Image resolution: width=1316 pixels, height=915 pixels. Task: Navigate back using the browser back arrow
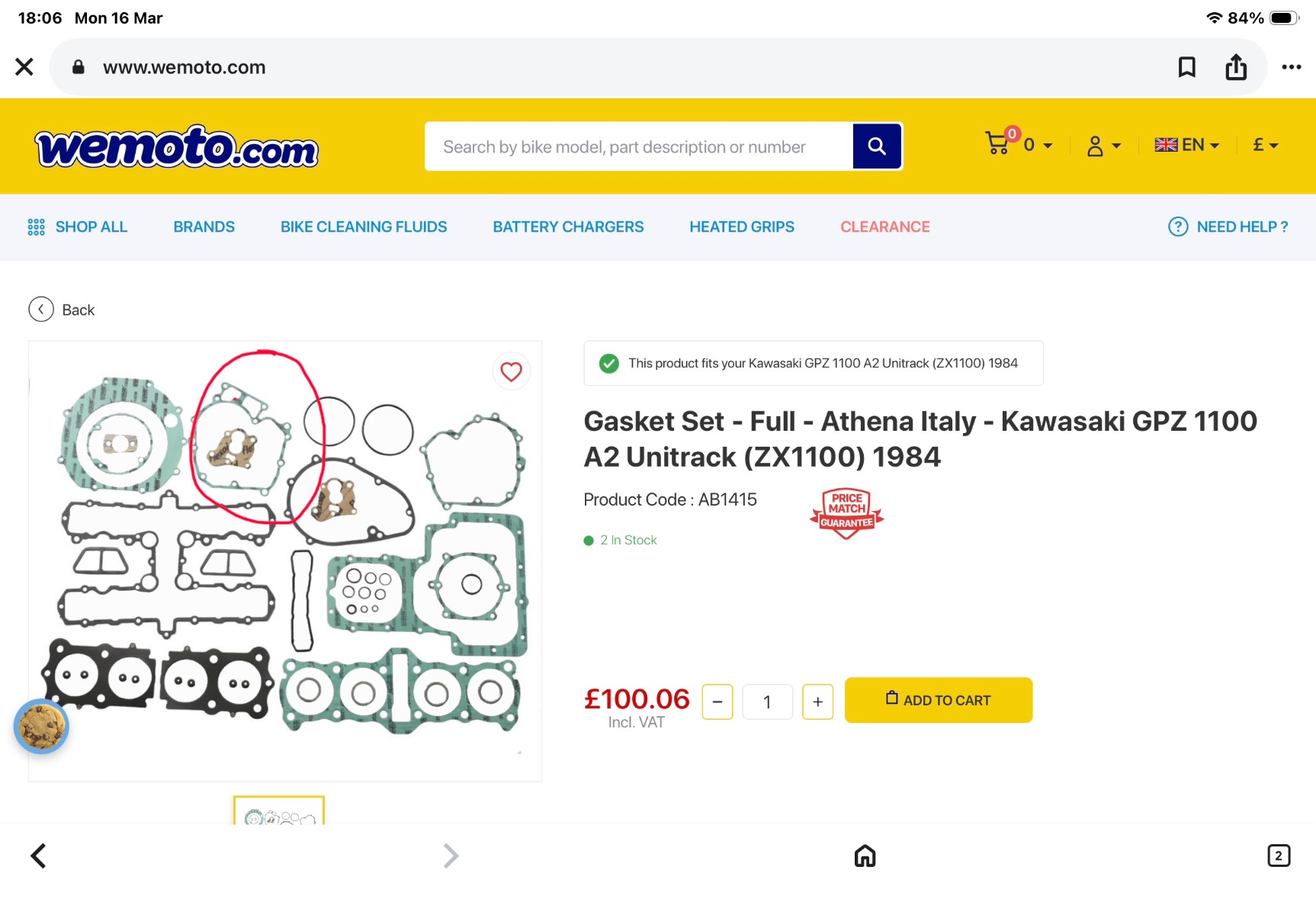[39, 856]
